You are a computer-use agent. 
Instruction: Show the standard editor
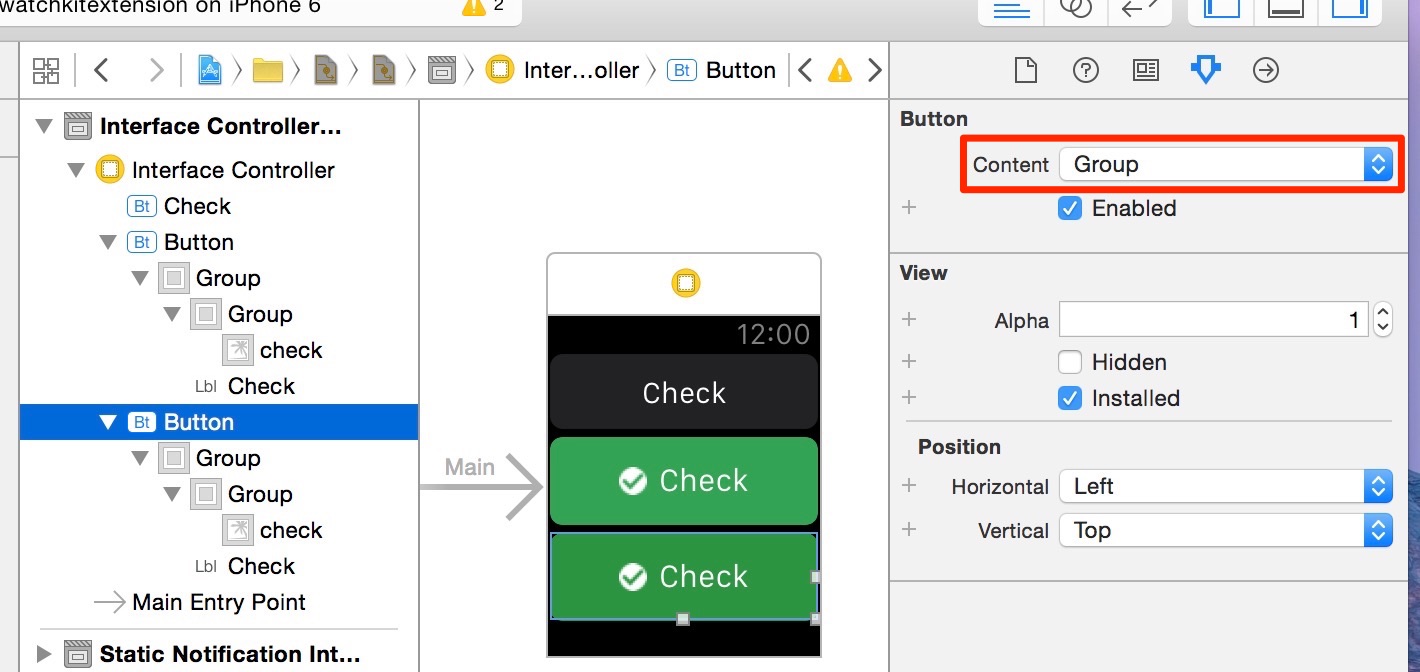pos(1011,9)
